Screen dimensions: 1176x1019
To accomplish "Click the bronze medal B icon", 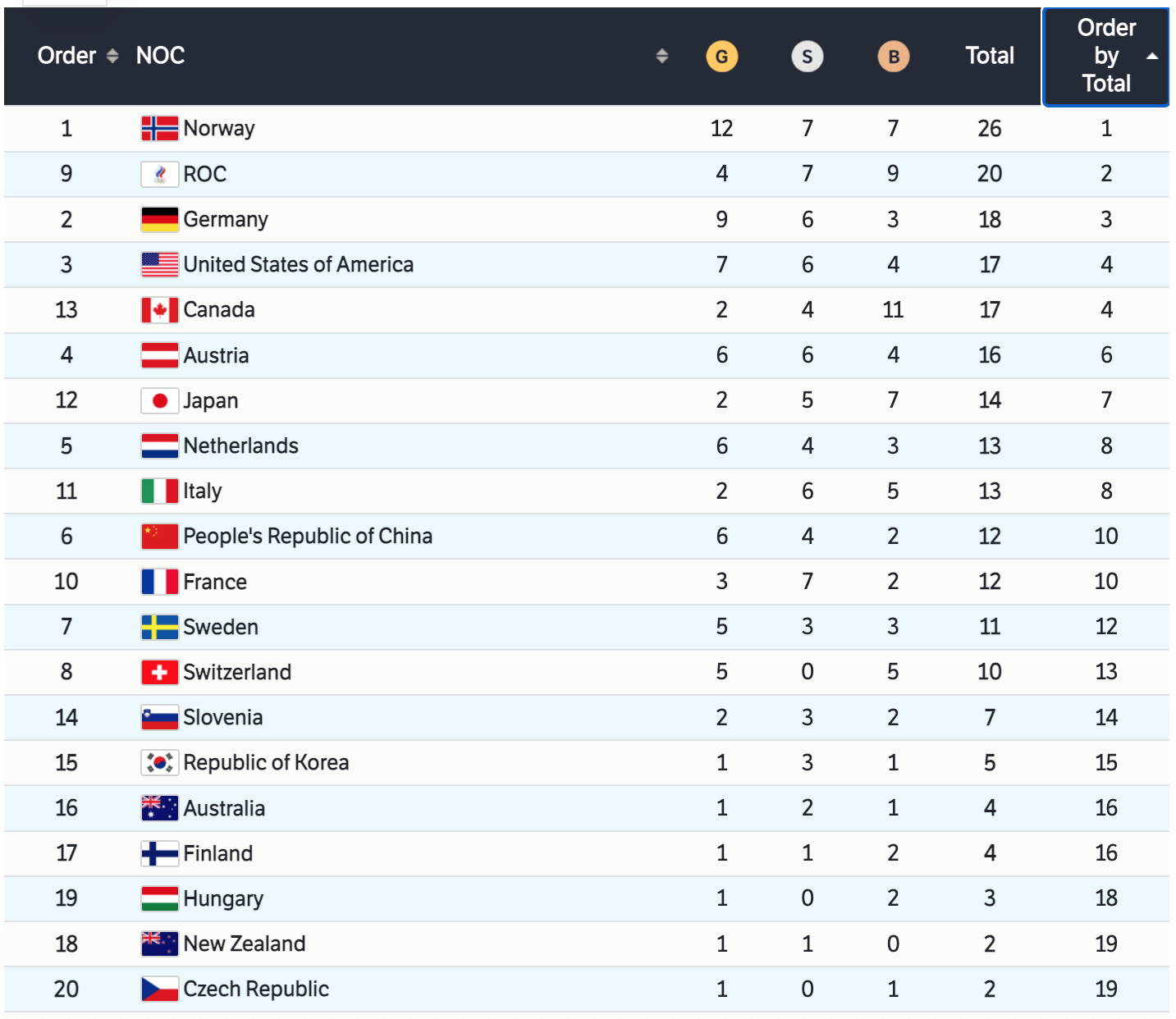I will (x=894, y=57).
